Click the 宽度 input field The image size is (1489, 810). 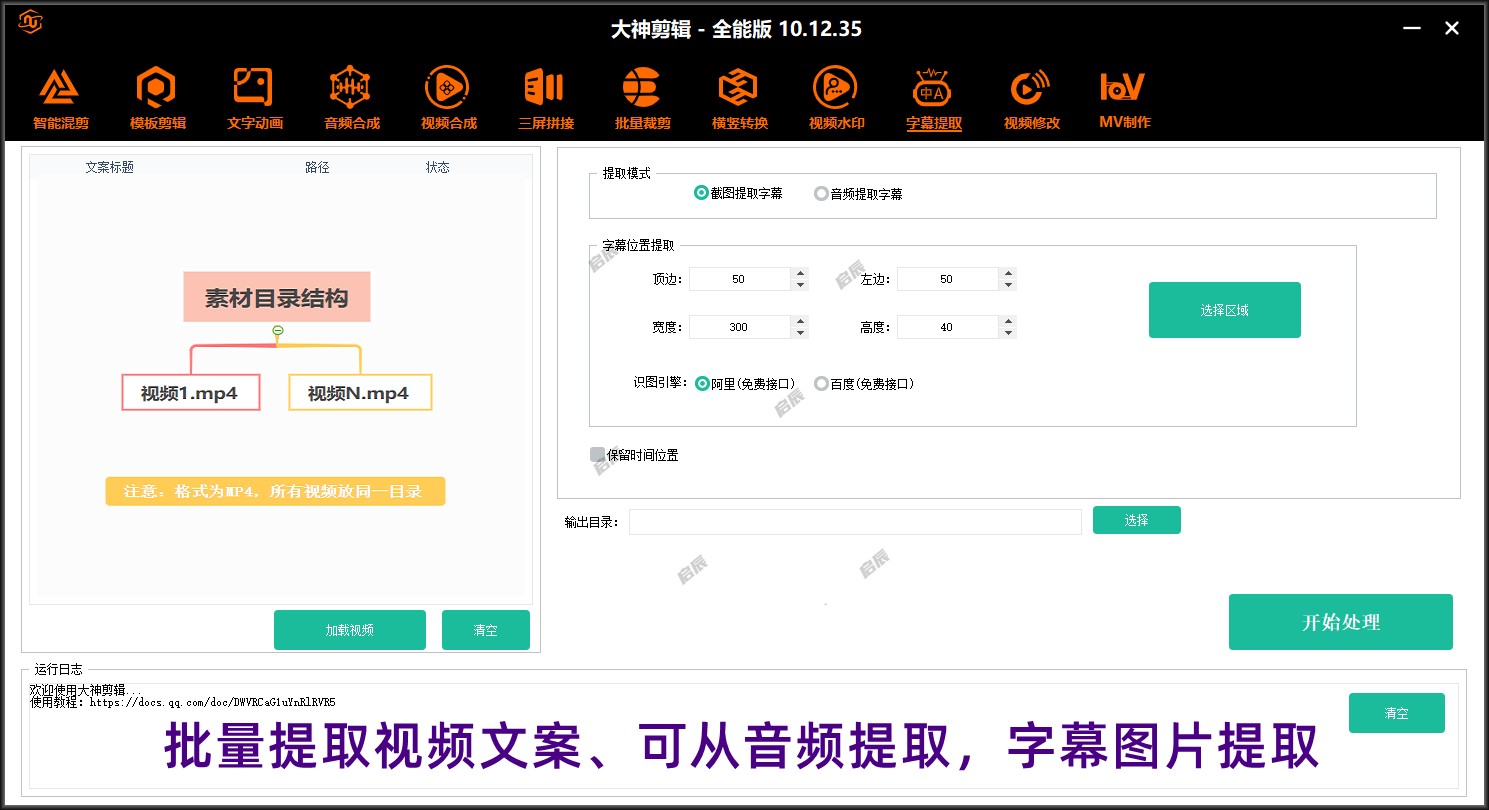(739, 327)
